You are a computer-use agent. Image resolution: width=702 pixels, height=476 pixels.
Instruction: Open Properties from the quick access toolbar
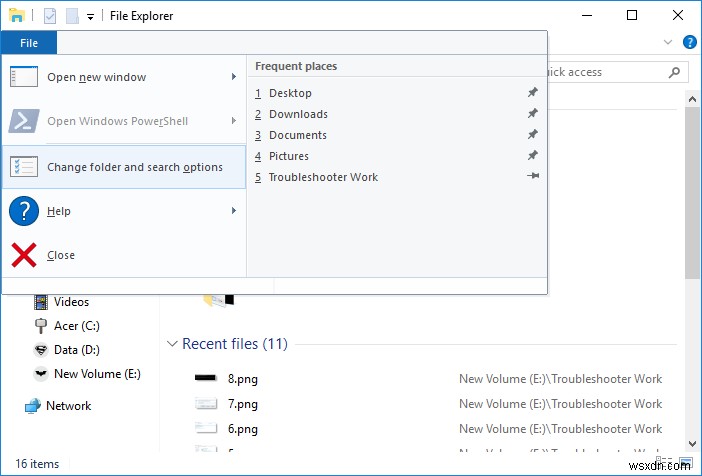point(50,16)
